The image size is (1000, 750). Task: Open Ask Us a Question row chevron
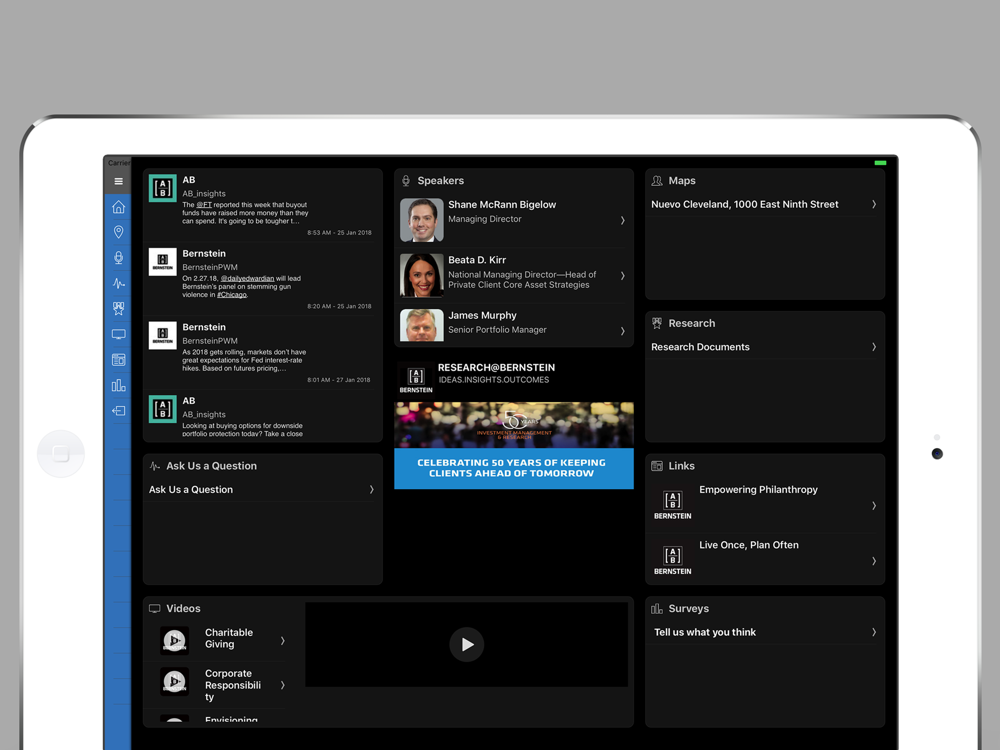(x=371, y=489)
